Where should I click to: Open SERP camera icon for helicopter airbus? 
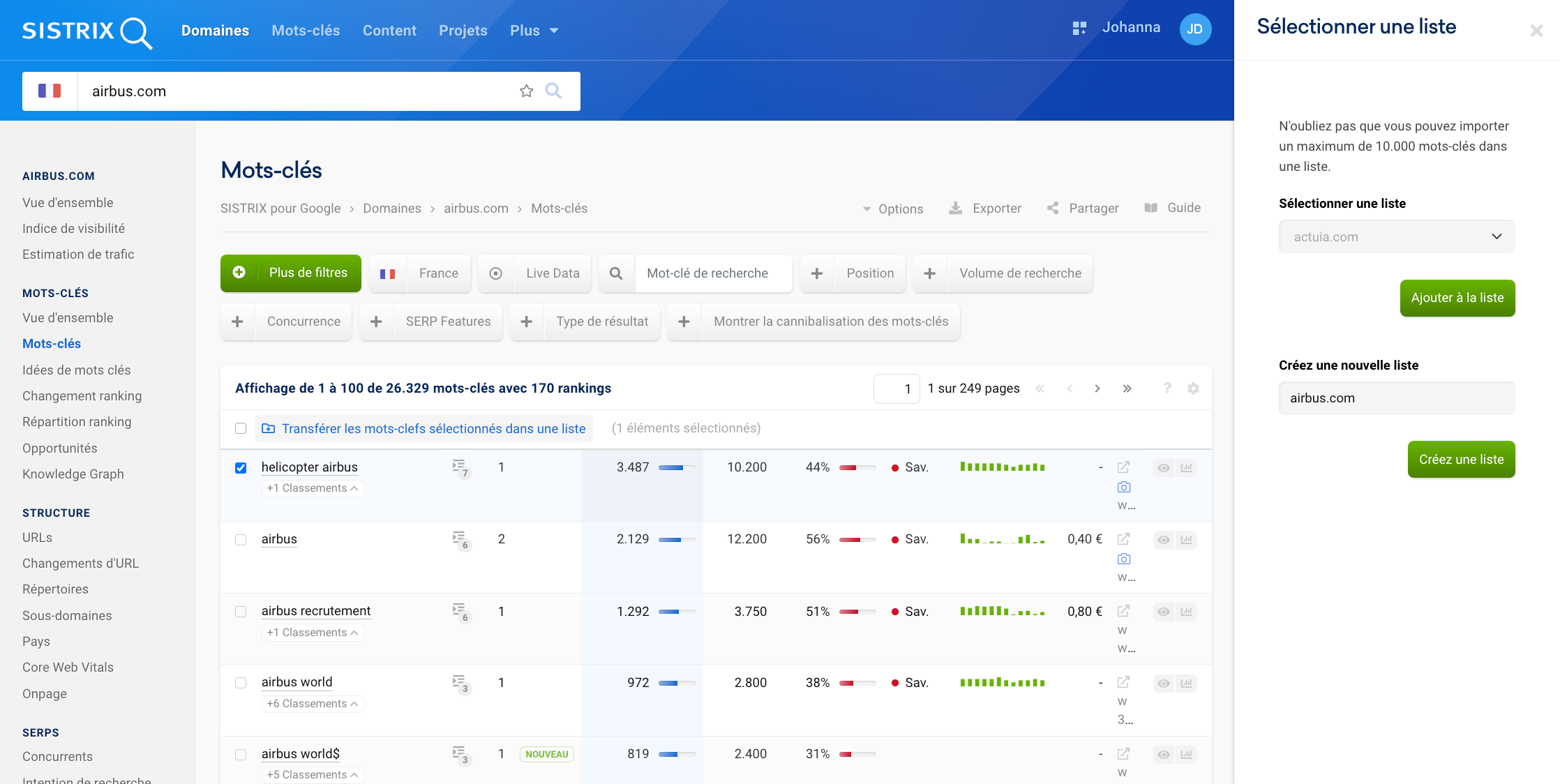coord(1123,487)
